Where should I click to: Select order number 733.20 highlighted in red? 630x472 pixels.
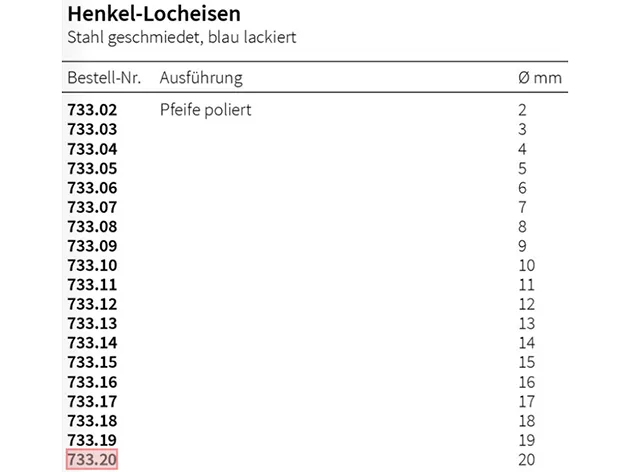pyautogui.click(x=92, y=459)
